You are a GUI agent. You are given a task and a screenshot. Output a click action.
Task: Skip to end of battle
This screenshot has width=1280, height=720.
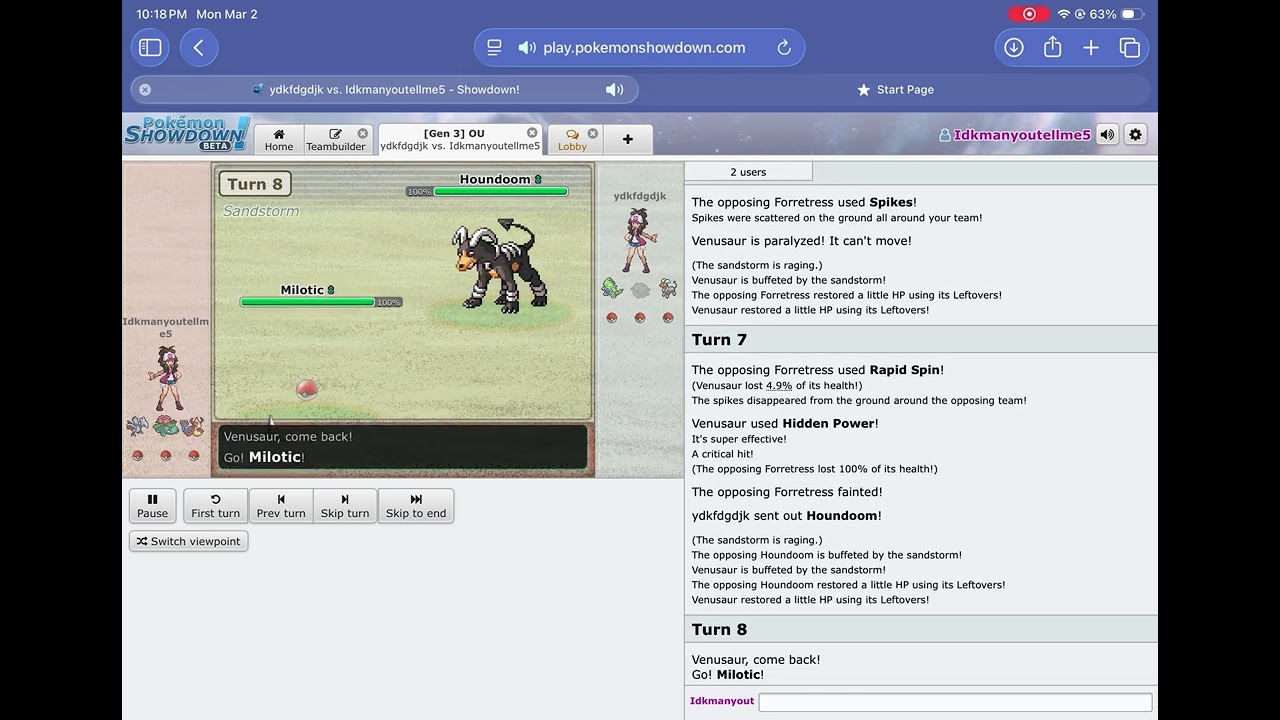coord(416,505)
